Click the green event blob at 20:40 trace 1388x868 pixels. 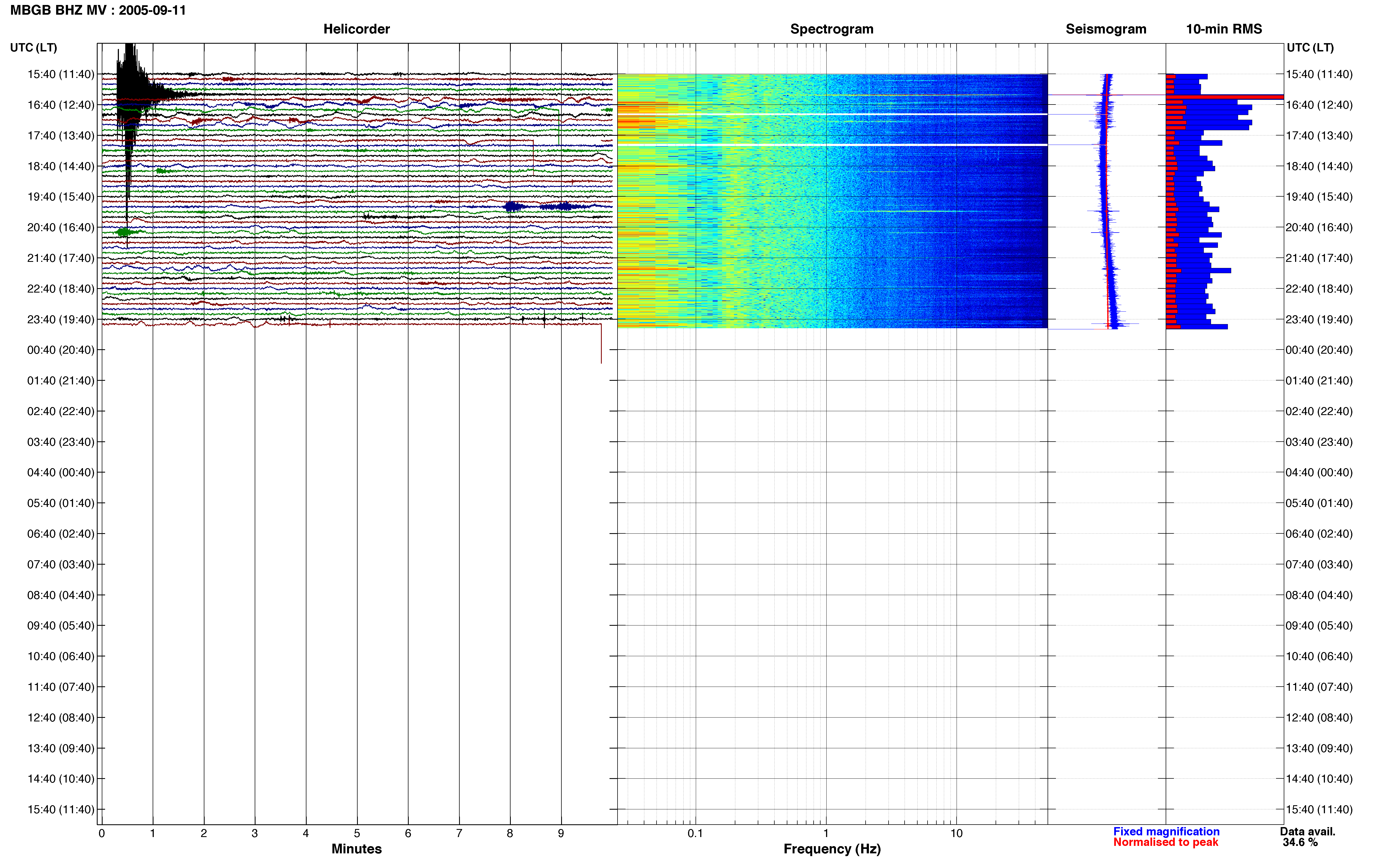(124, 232)
